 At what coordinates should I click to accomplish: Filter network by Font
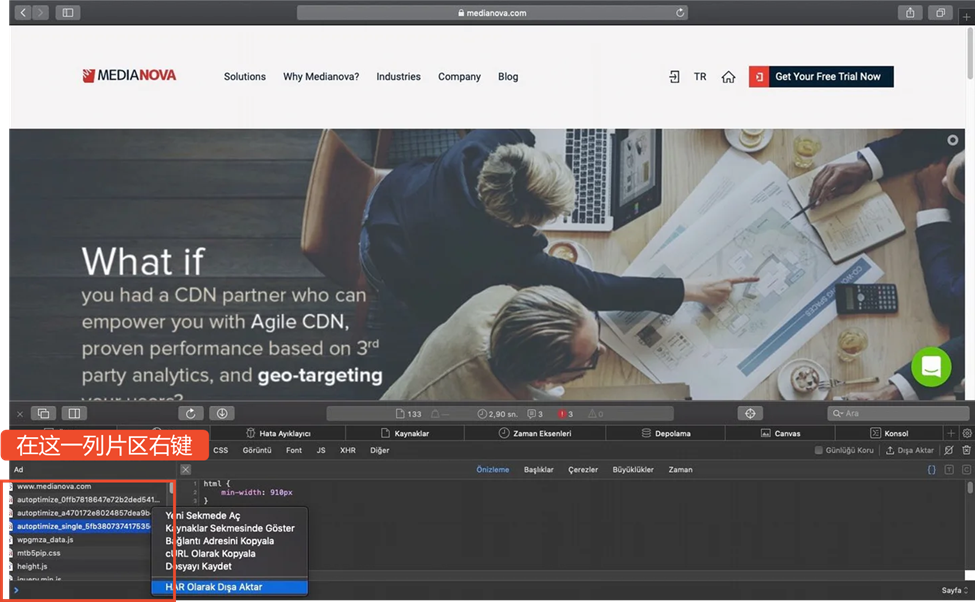294,450
